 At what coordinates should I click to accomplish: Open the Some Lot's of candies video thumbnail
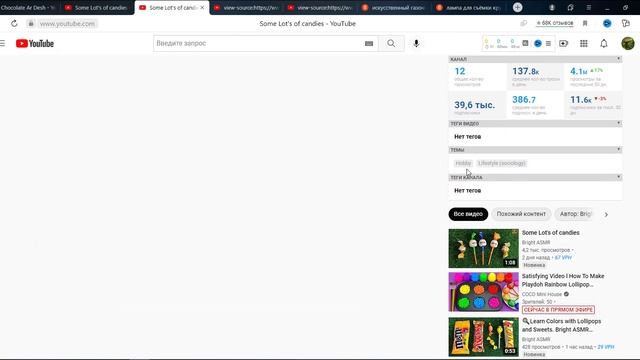[x=483, y=248]
